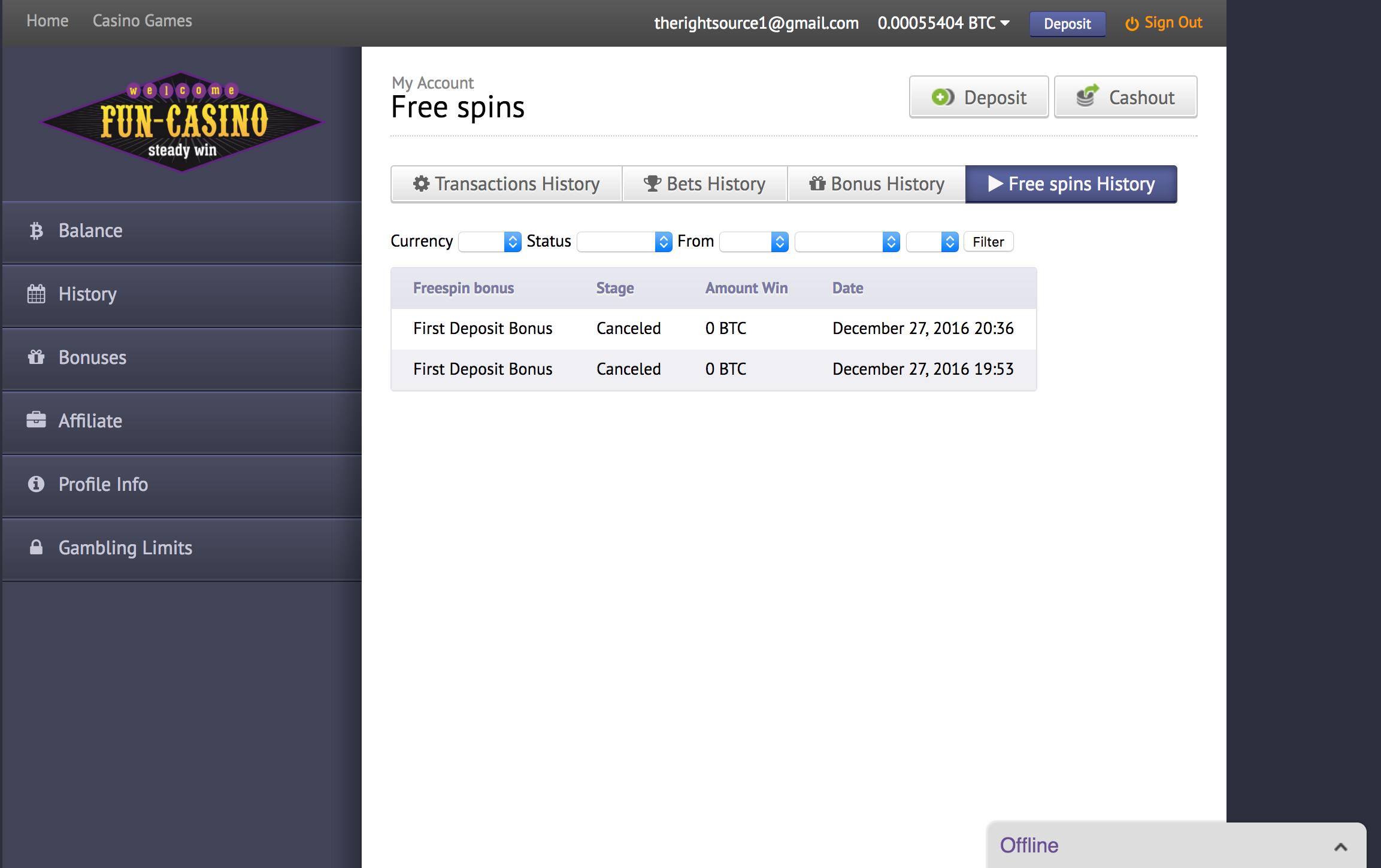The height and width of the screenshot is (868, 1381).
Task: Click the info icon beside Profile Info
Action: pos(36,484)
